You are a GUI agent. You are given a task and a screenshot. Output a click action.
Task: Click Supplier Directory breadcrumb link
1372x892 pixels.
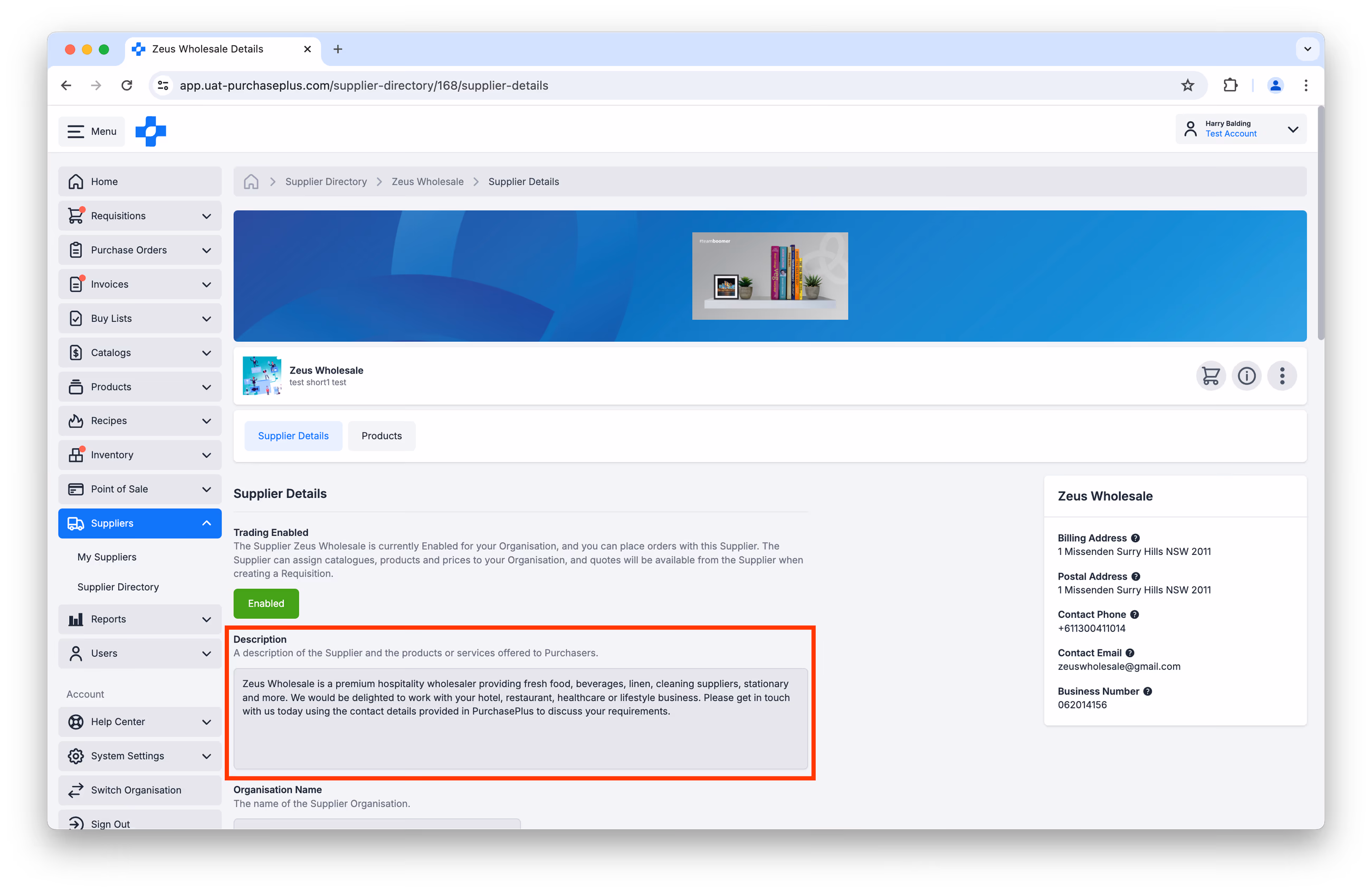pos(326,181)
